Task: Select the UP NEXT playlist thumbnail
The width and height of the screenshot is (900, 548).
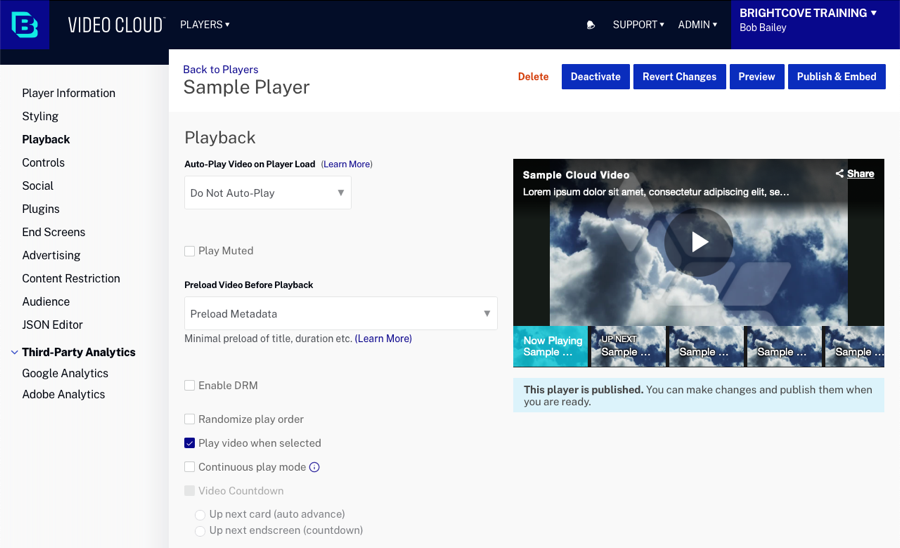Action: click(626, 346)
